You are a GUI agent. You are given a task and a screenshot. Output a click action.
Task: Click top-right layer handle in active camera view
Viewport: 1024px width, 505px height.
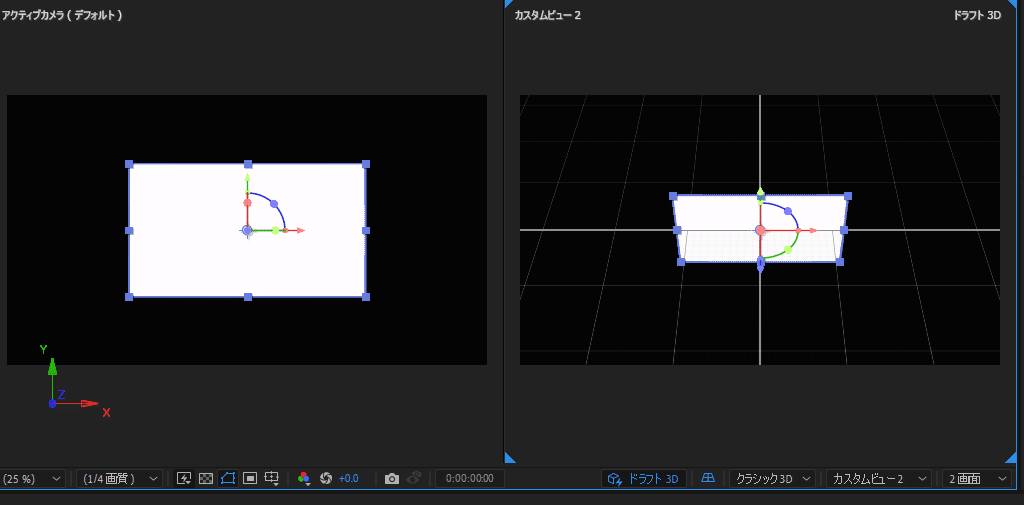pos(366,164)
